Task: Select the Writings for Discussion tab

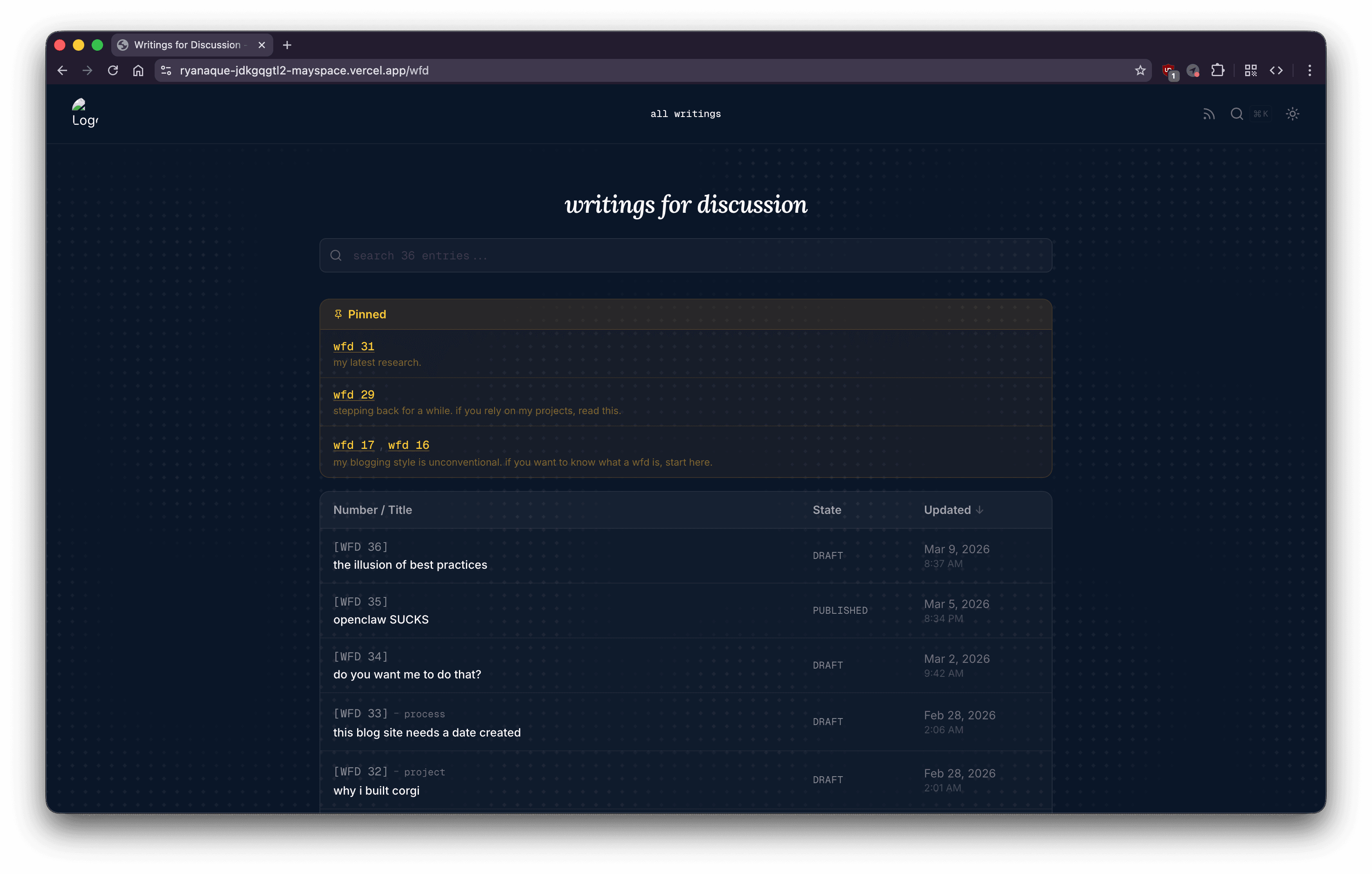Action: (x=191, y=45)
